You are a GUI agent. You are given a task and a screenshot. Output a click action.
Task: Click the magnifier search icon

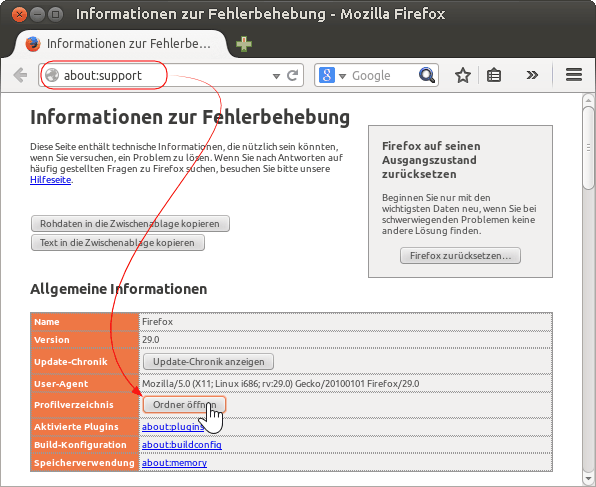pyautogui.click(x=427, y=75)
